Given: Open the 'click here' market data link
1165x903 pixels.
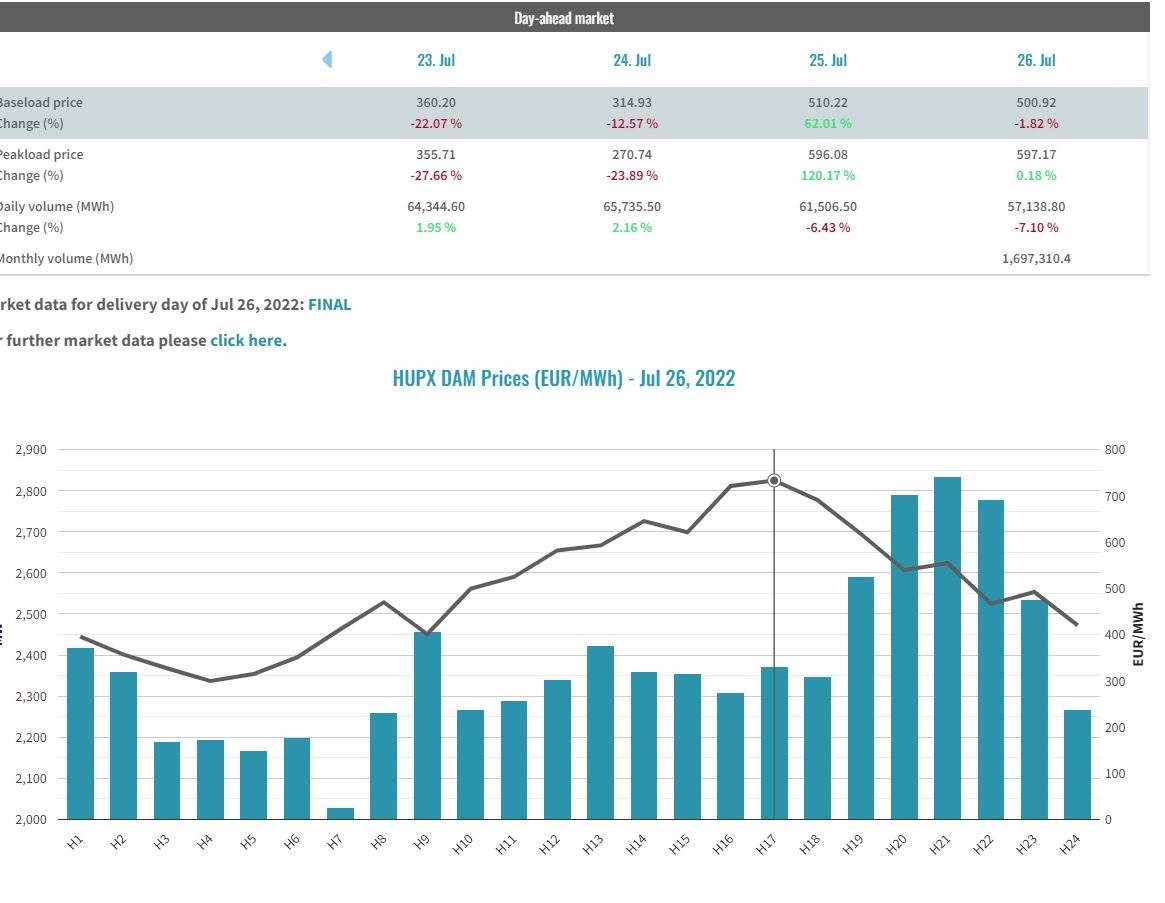Looking at the screenshot, I should click(x=246, y=340).
